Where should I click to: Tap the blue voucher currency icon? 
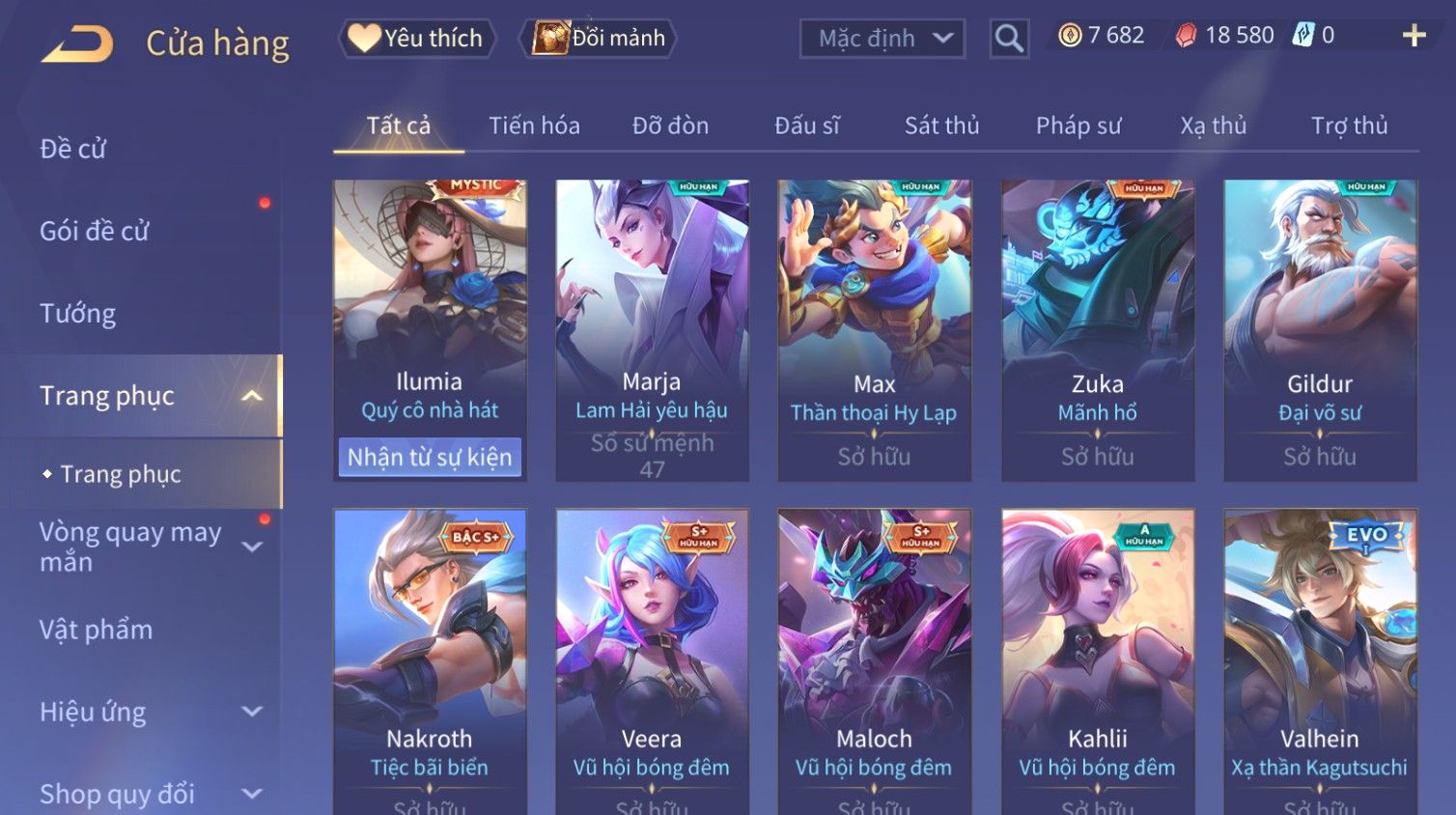click(x=1303, y=36)
